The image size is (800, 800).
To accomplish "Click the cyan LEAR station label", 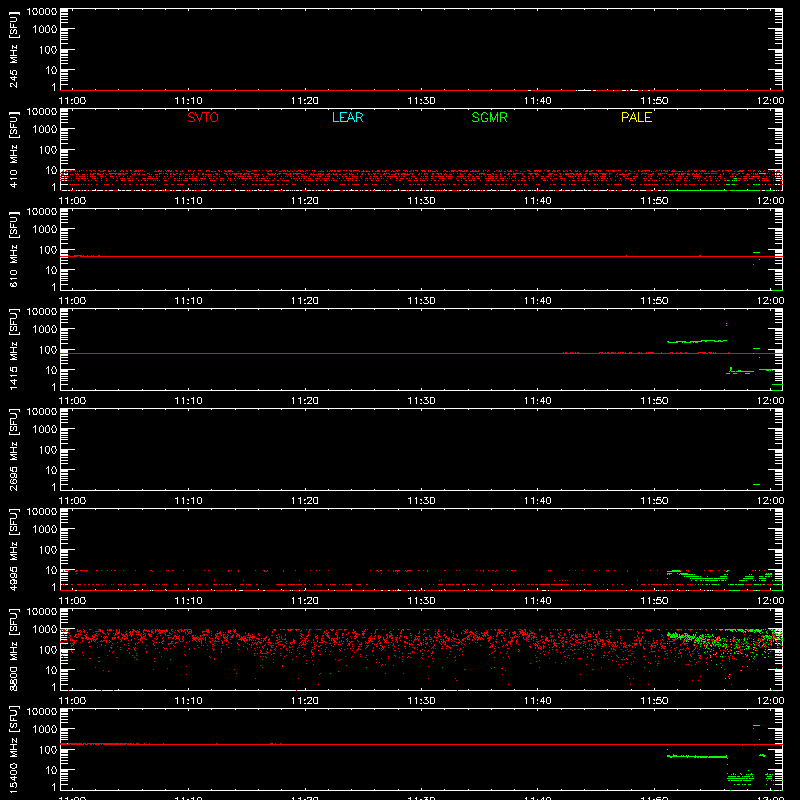I will (x=347, y=117).
